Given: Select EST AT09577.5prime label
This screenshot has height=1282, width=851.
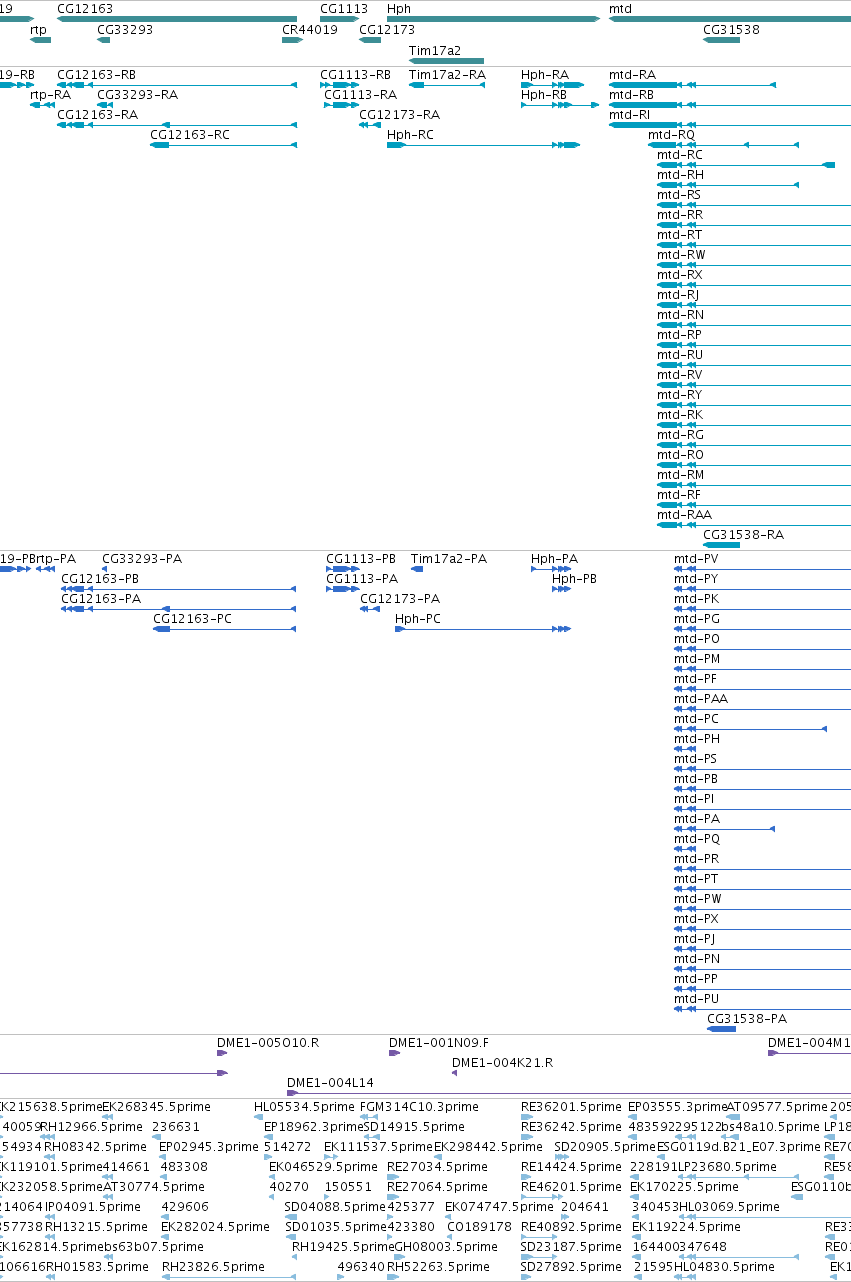Looking at the screenshot, I should [777, 1106].
